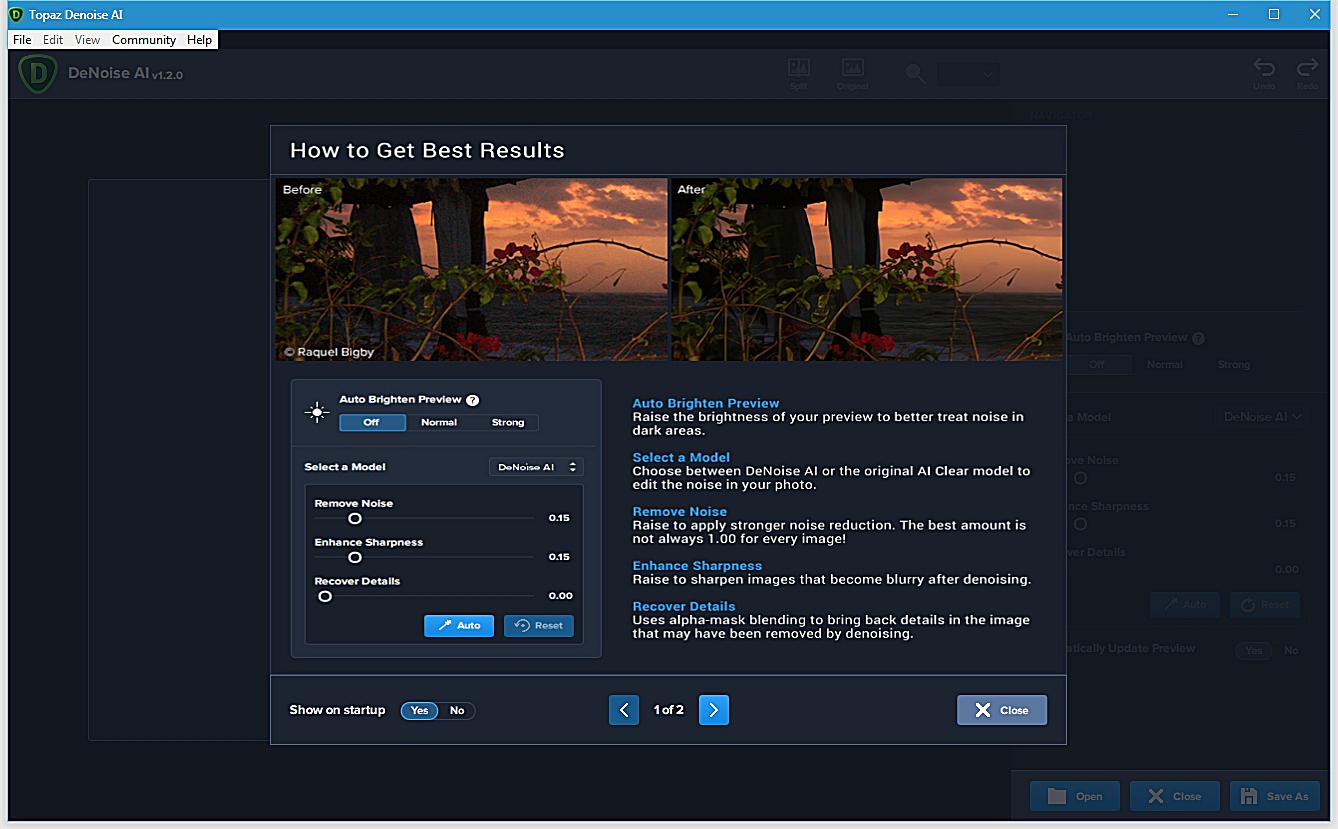Click the dimmed Reset button in the background panel
The width and height of the screenshot is (1338, 829).
1265,605
